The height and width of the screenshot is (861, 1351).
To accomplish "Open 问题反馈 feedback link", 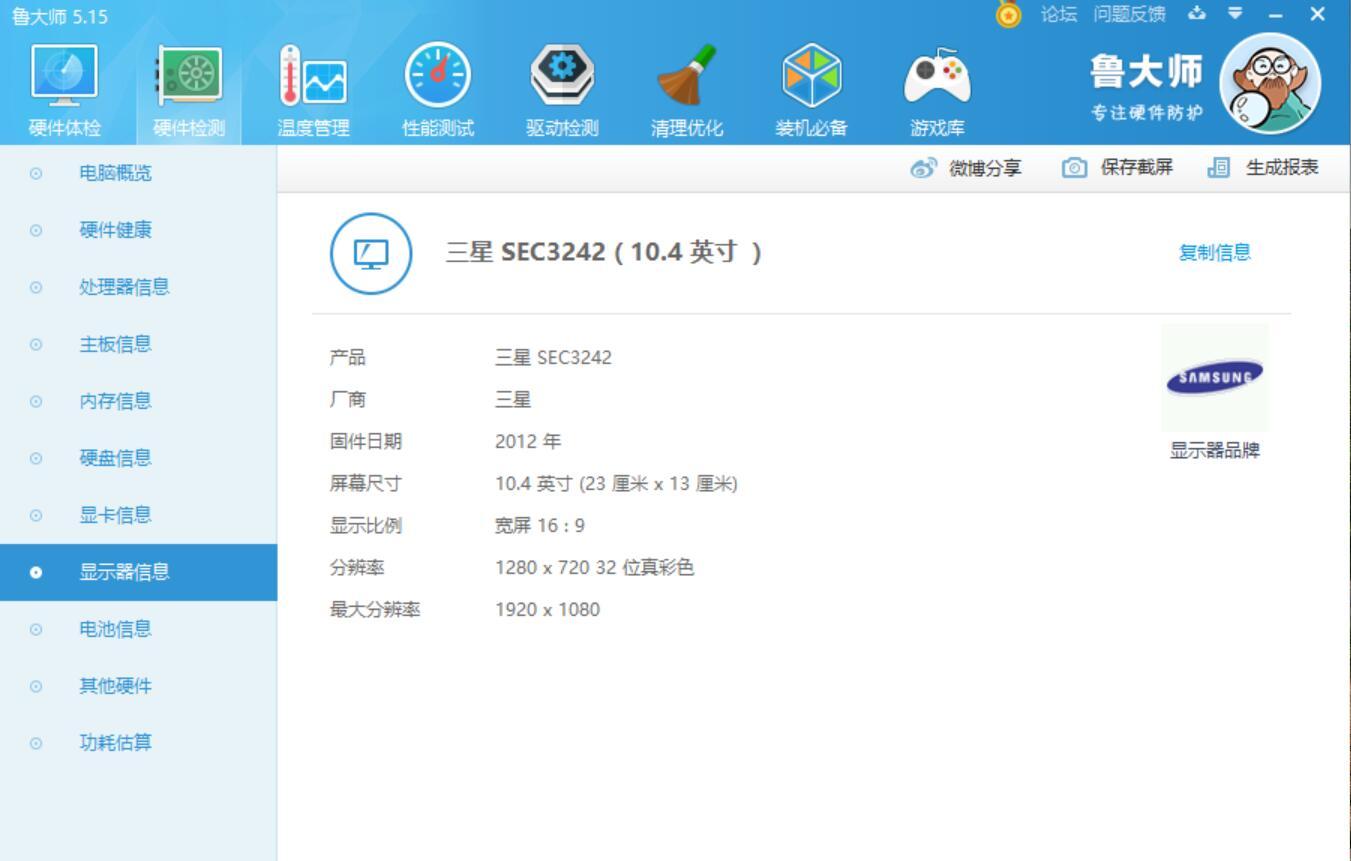I will (x=1129, y=14).
